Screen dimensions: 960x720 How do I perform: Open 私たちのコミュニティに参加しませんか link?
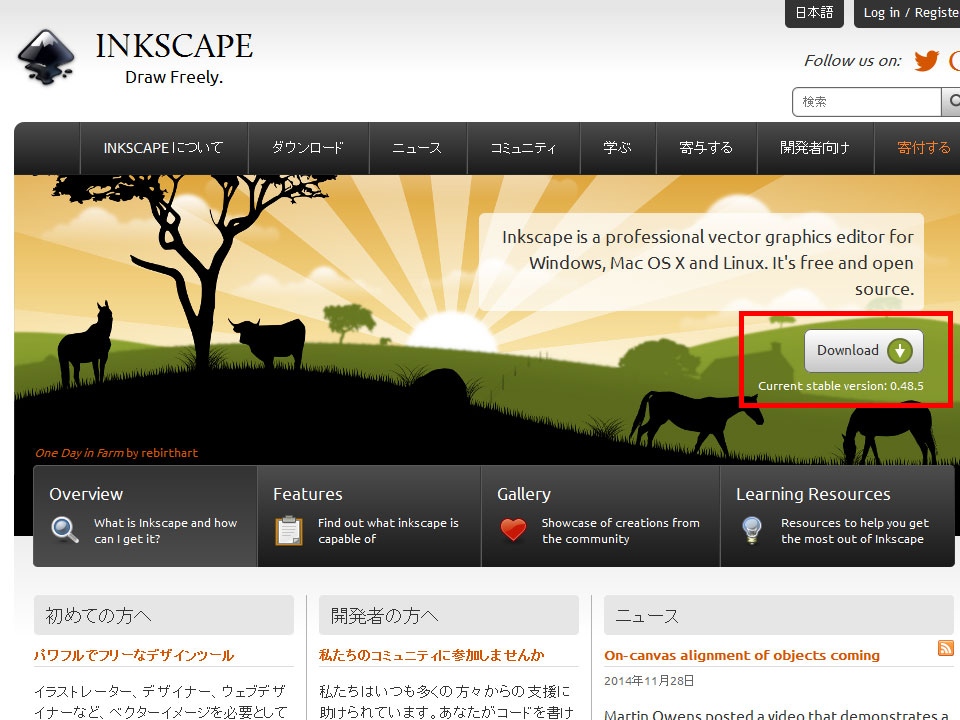[431, 656]
